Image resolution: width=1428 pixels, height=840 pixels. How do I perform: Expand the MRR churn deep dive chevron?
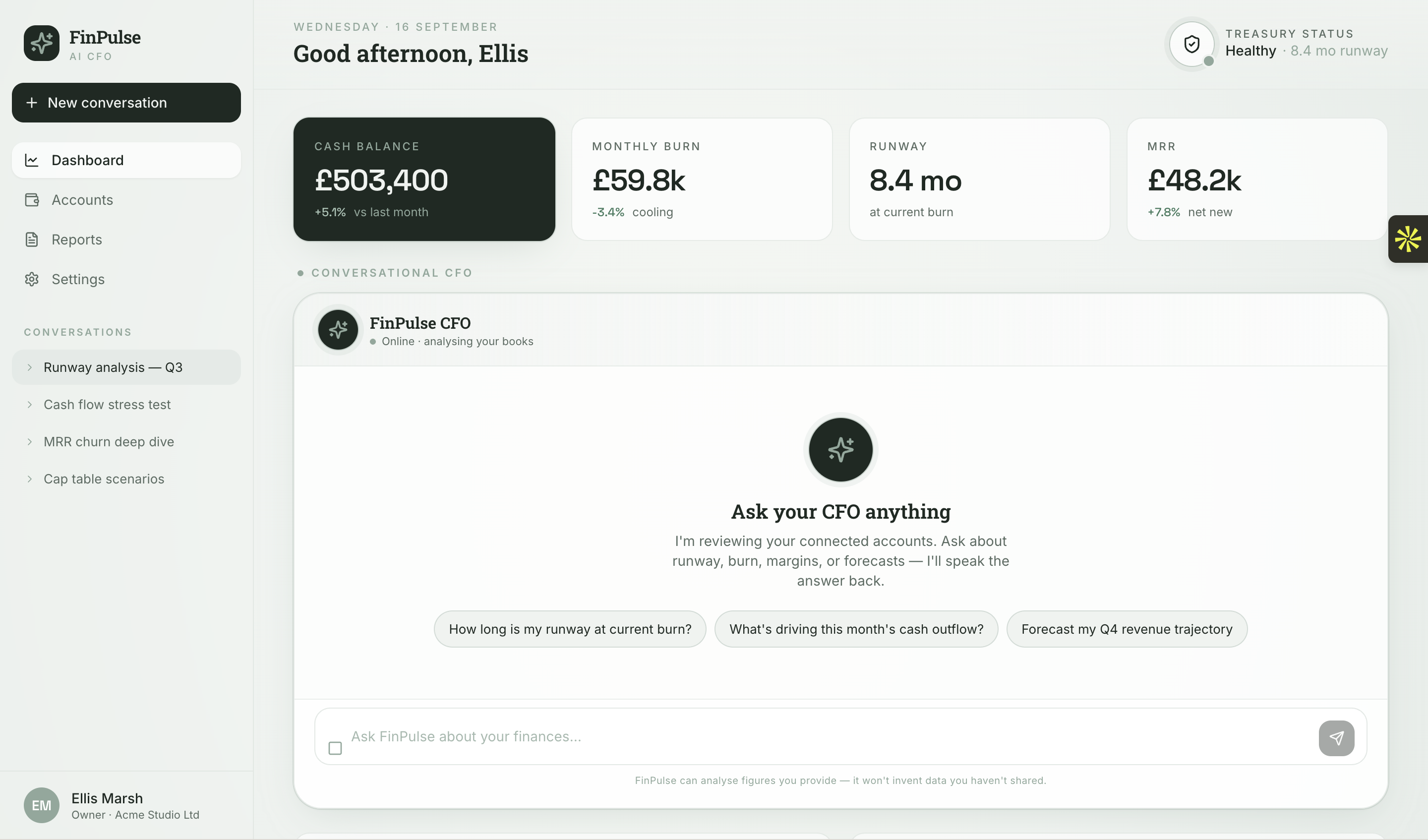pyautogui.click(x=29, y=441)
